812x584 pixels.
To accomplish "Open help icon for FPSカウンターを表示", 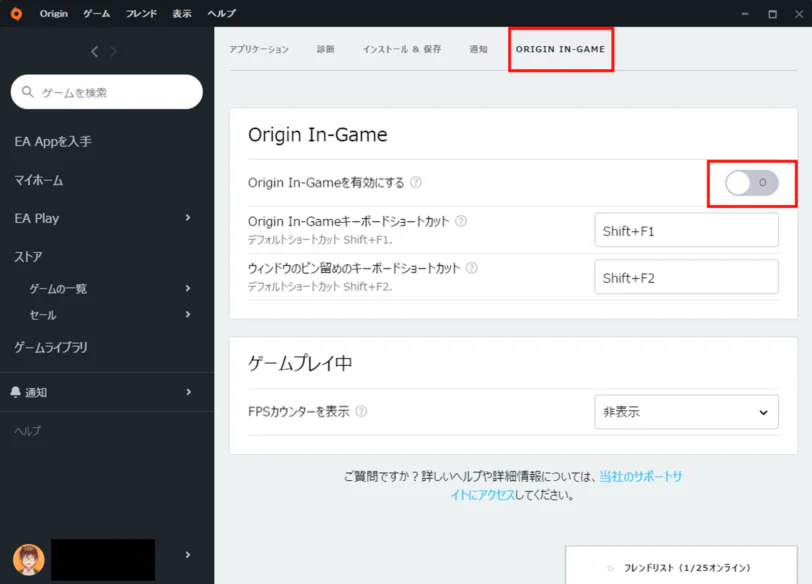I will 361,411.
